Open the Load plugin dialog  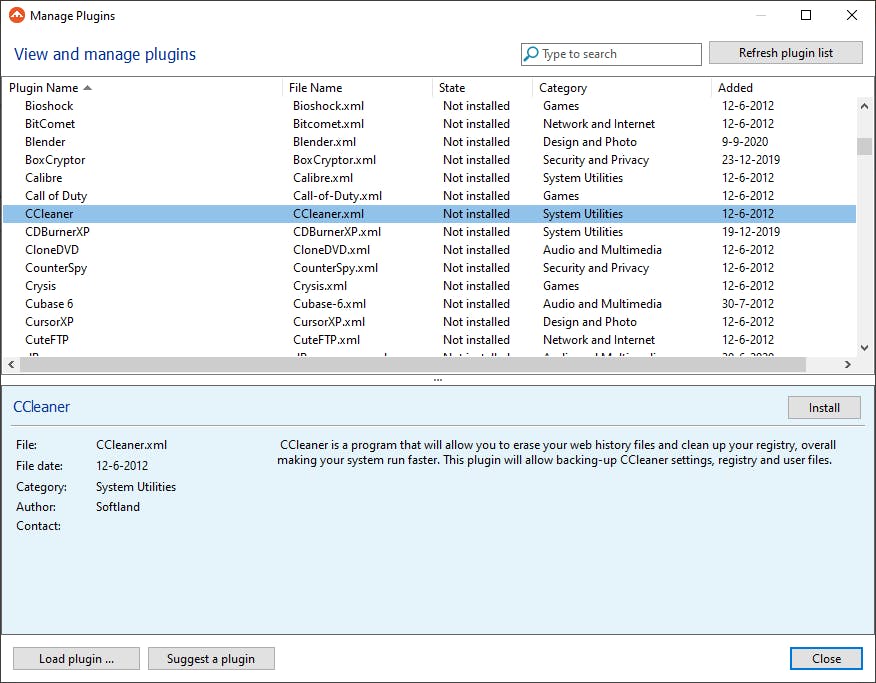coord(76,659)
